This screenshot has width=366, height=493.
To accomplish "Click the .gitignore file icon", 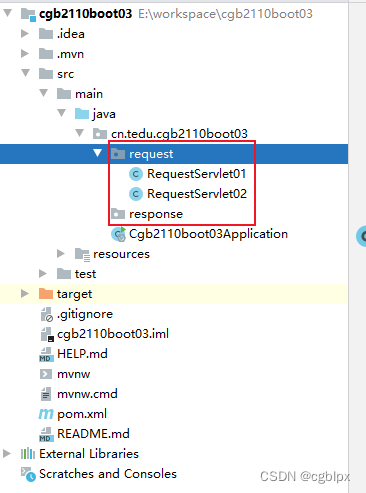I will [x=47, y=315].
